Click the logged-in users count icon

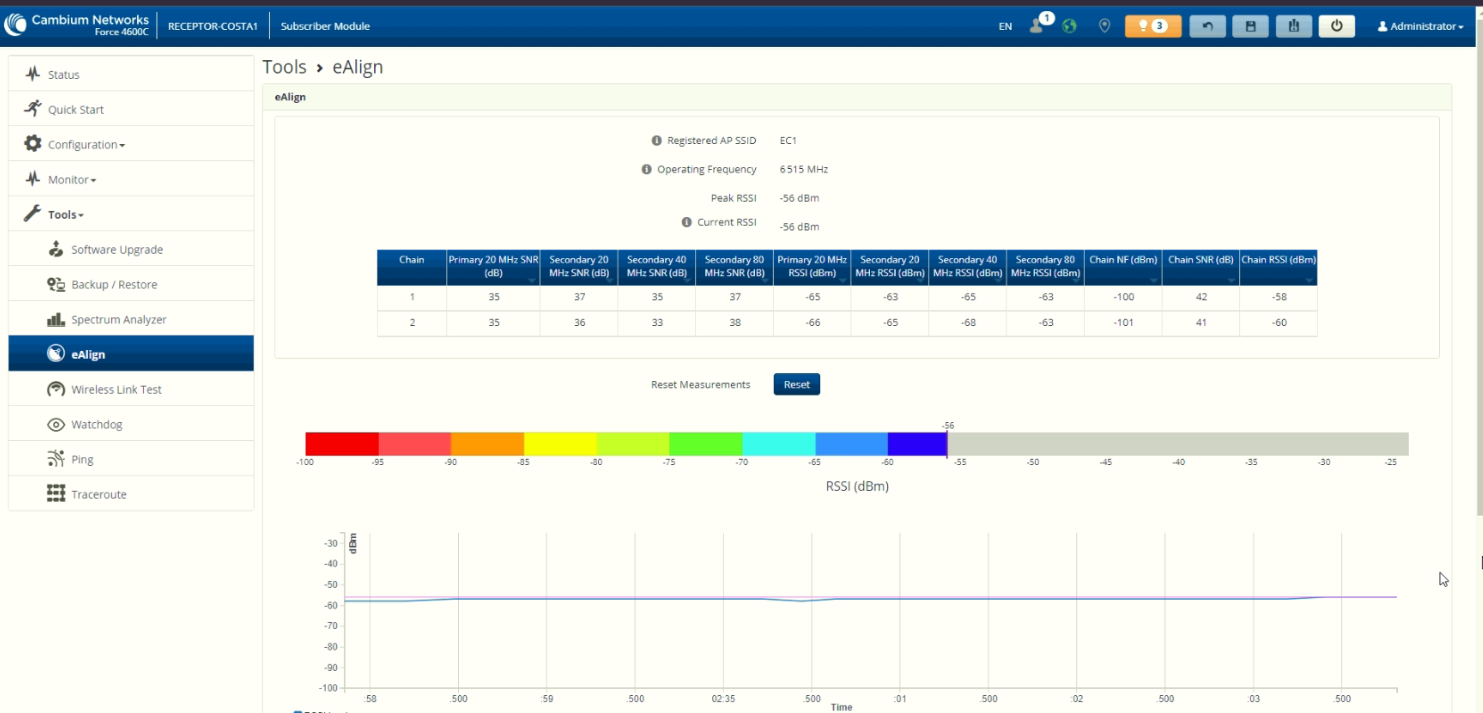(1040, 24)
